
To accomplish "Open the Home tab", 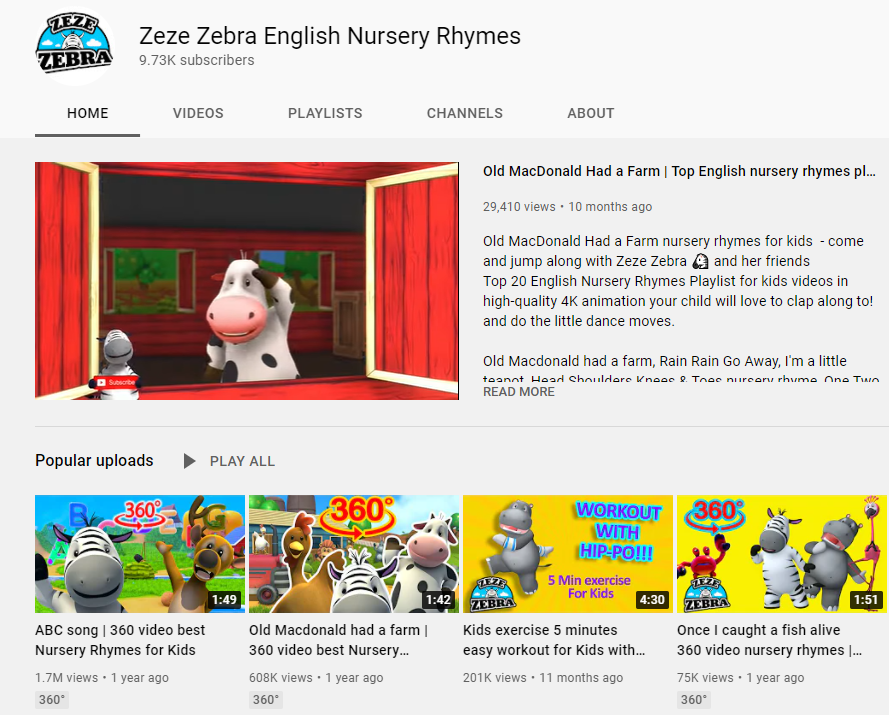I will click(x=87, y=113).
